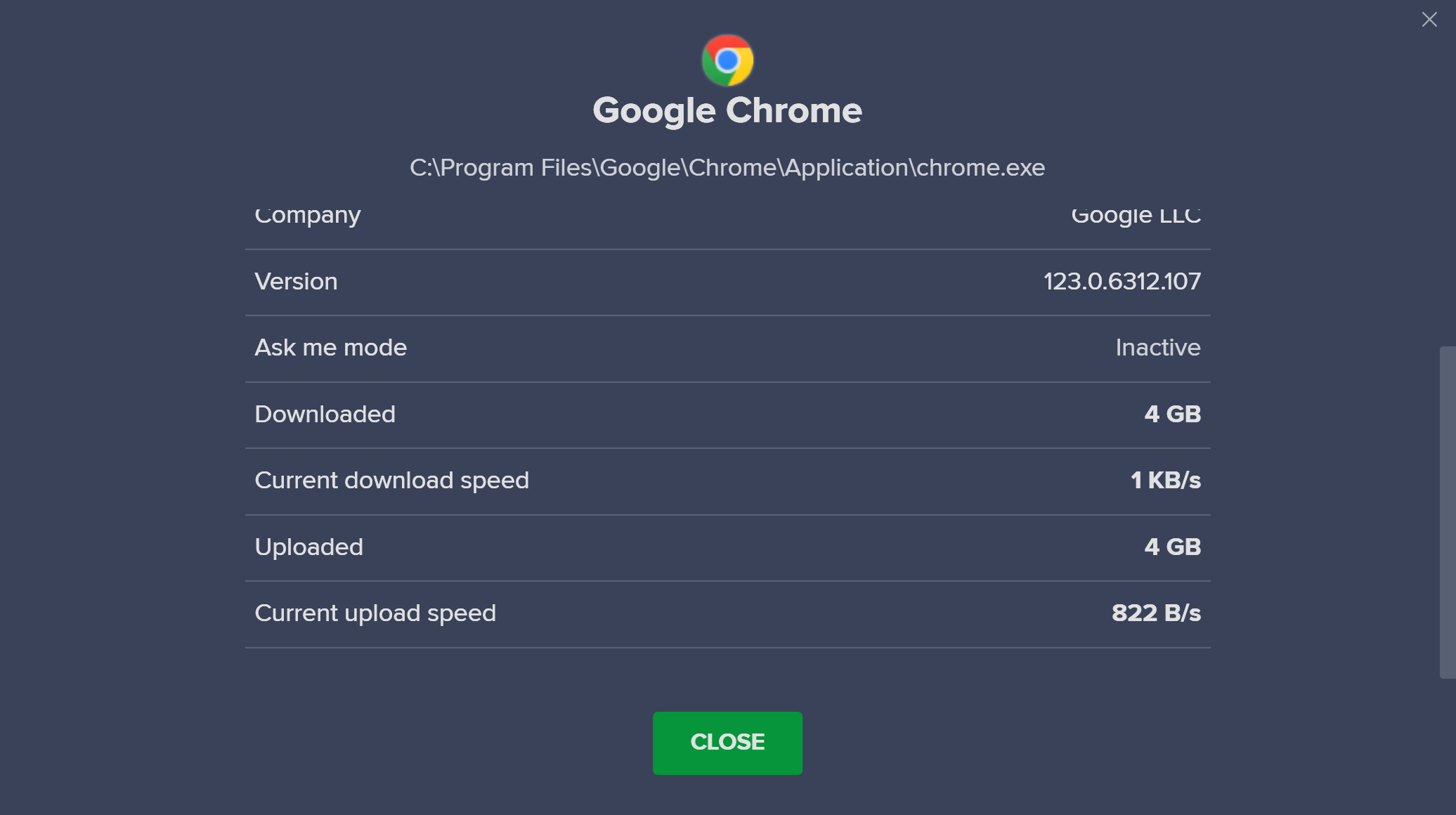
Task: Click the vertical scrollbar thumb
Action: click(1447, 511)
